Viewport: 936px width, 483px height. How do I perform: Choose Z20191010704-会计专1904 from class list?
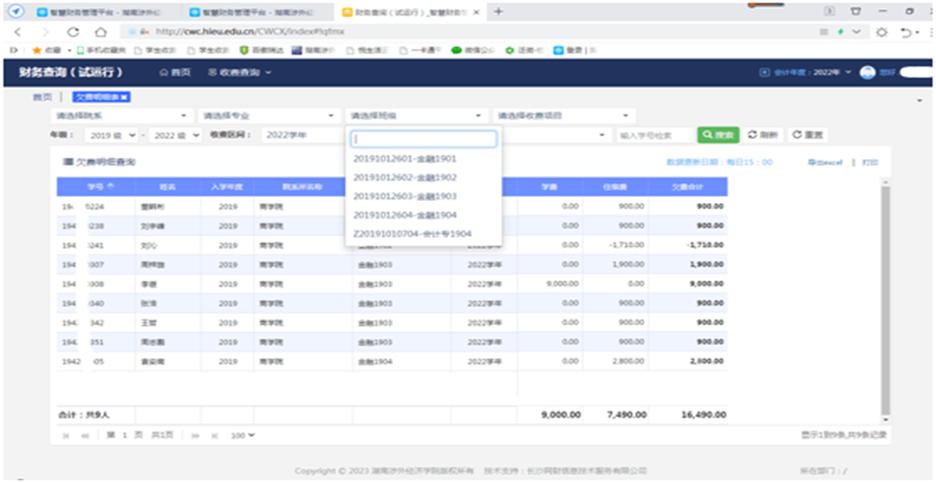pyautogui.click(x=424, y=233)
